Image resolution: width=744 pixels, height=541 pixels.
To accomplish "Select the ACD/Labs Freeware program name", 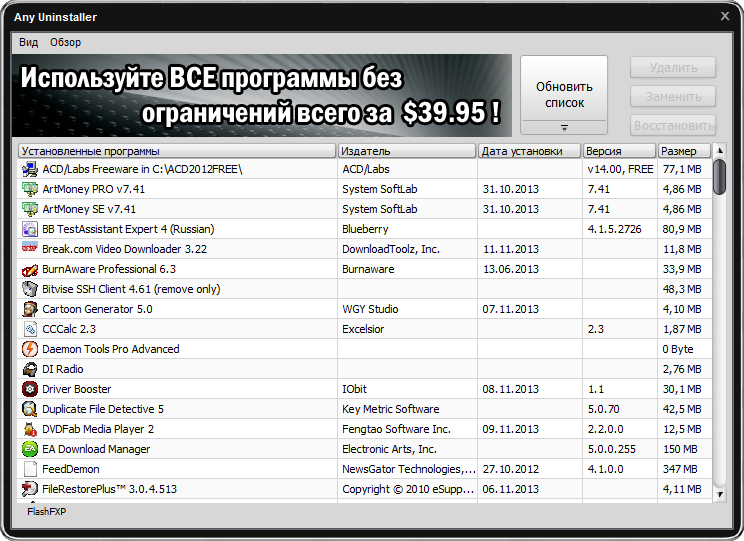I will 142,169.
